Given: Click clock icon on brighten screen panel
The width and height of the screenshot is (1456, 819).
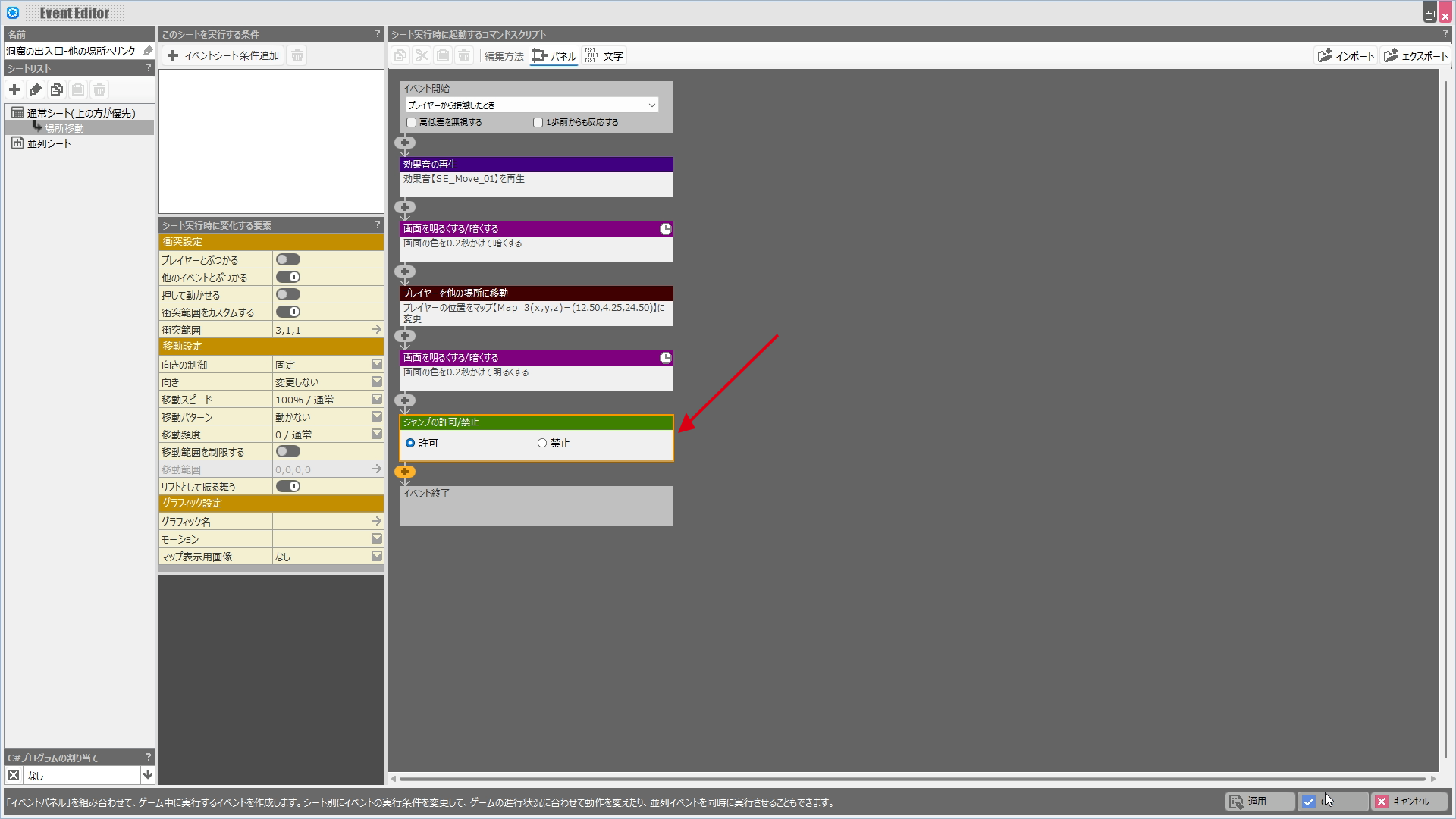Looking at the screenshot, I should (x=665, y=358).
